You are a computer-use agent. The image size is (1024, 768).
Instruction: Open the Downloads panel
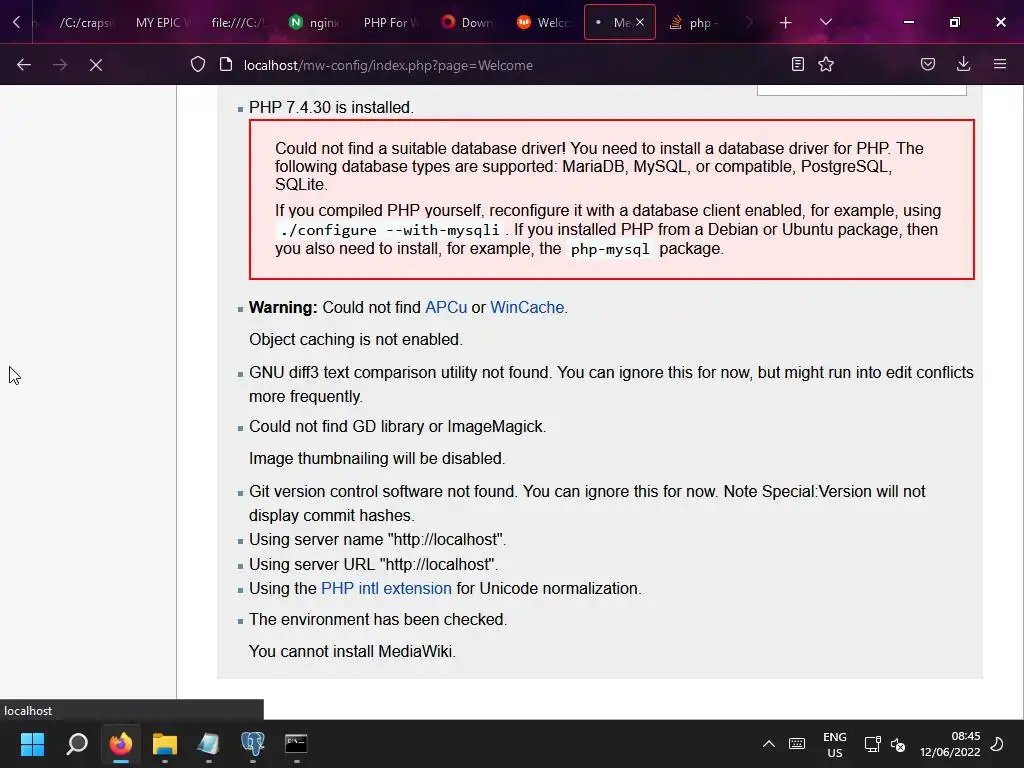[x=963, y=64]
